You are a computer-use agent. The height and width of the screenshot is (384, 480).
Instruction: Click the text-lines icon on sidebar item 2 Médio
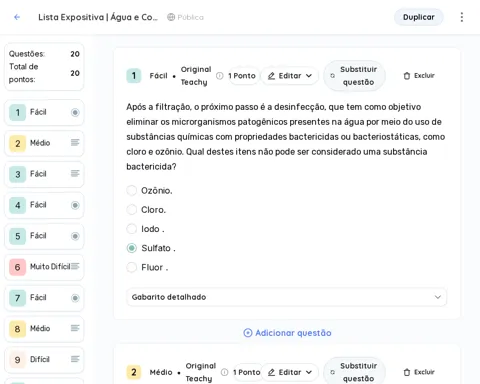click(75, 143)
